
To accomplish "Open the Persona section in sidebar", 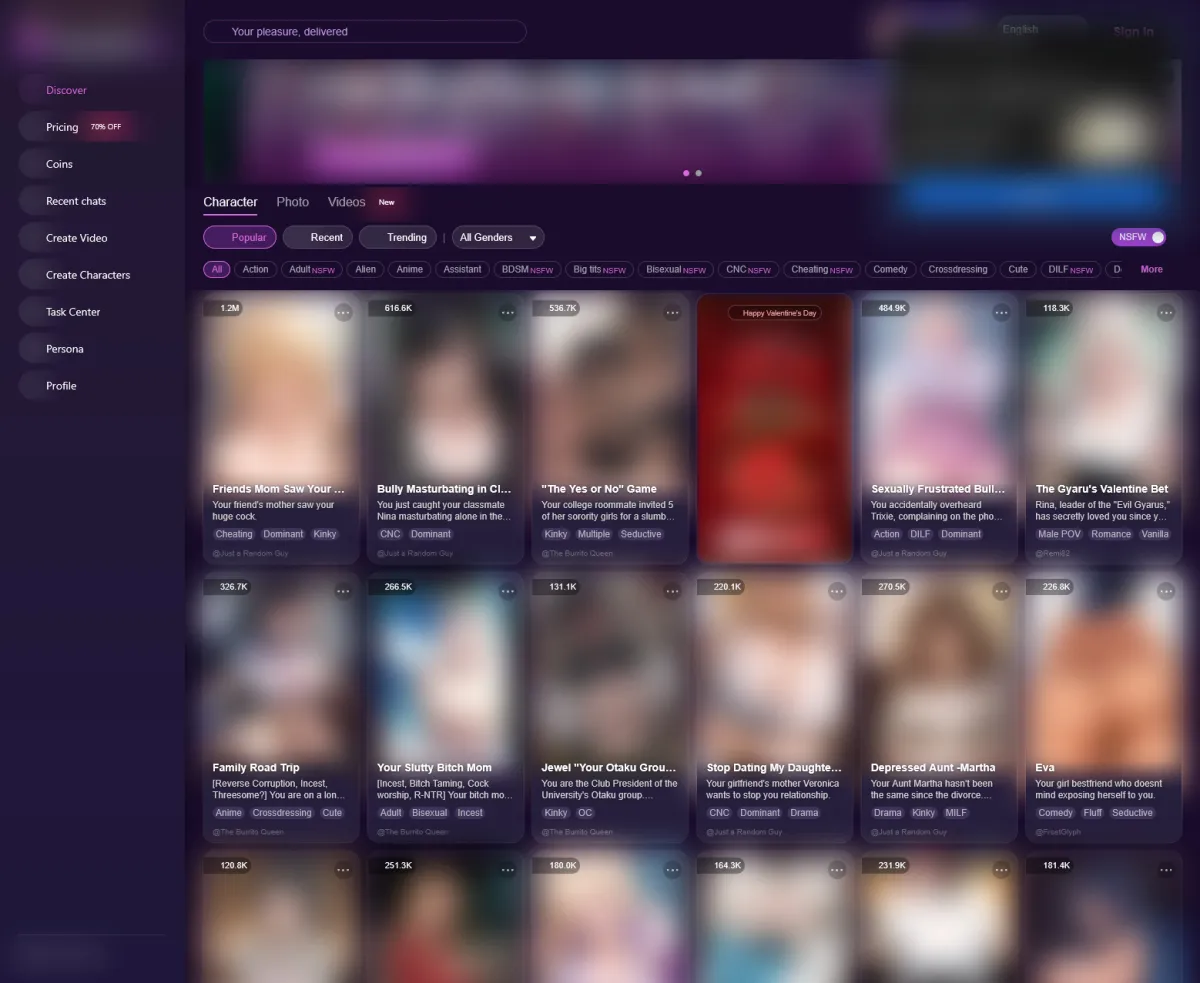I will pyautogui.click(x=64, y=349).
